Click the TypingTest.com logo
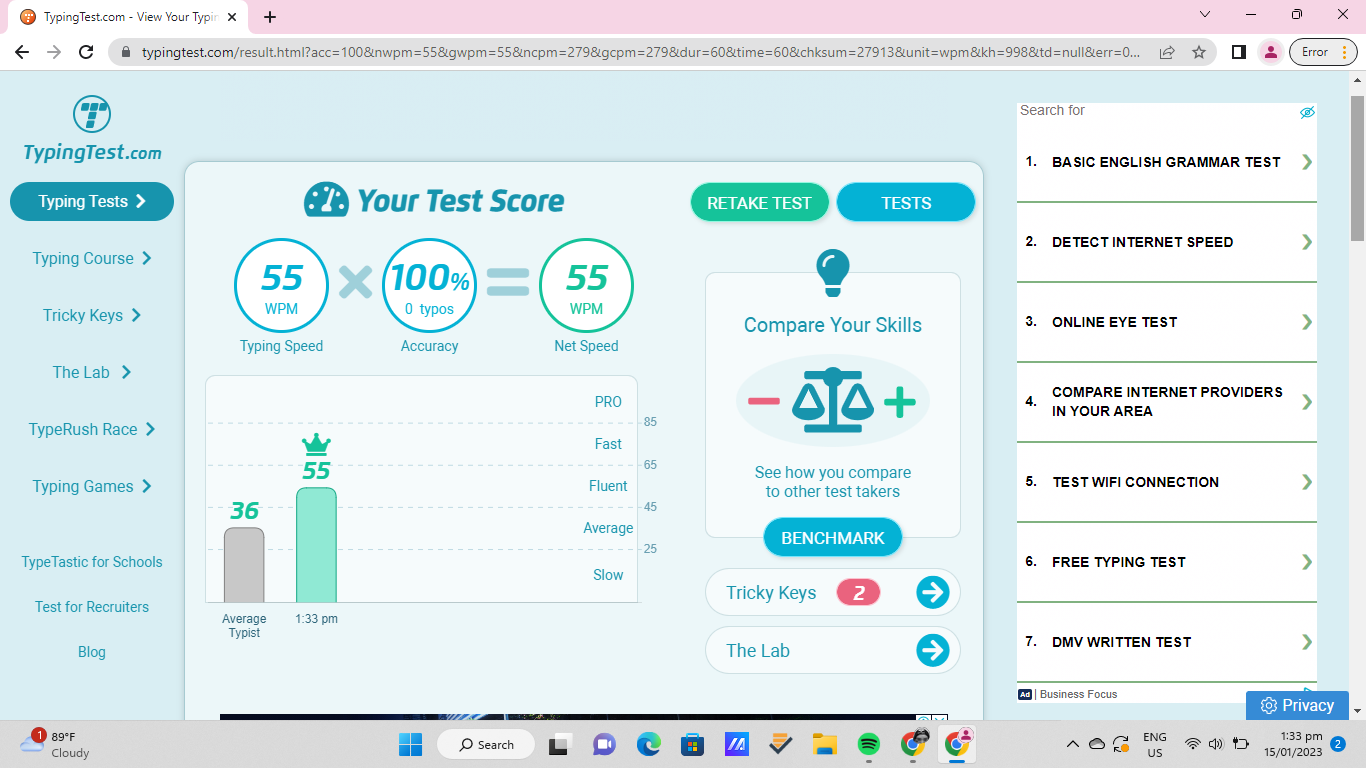Screen dimensions: 1366x768 tap(92, 129)
